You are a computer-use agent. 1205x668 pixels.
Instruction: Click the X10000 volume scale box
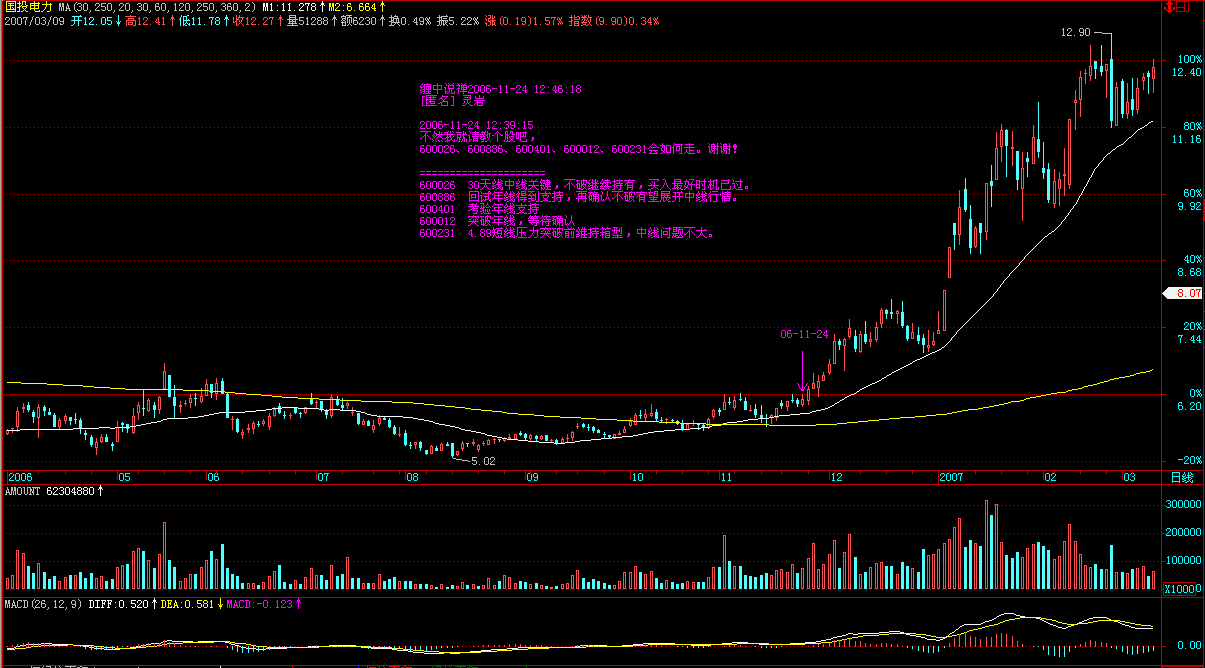1182,590
